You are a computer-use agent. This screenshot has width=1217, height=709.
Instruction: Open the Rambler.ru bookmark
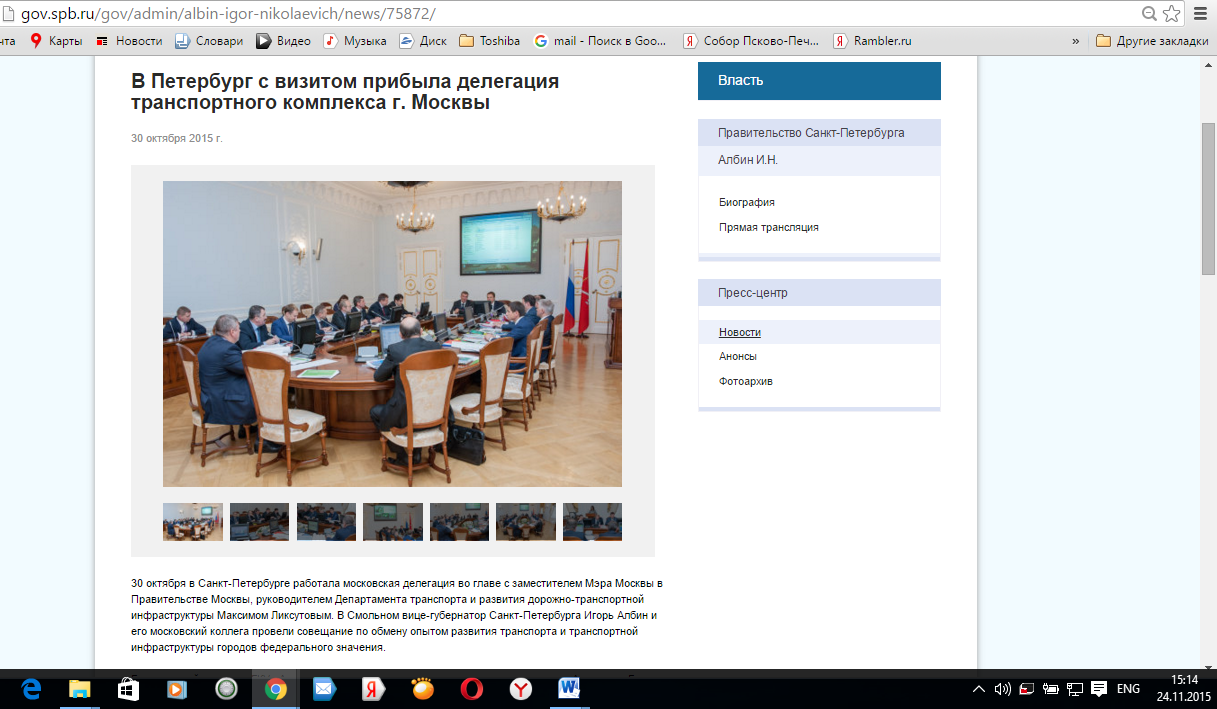872,41
